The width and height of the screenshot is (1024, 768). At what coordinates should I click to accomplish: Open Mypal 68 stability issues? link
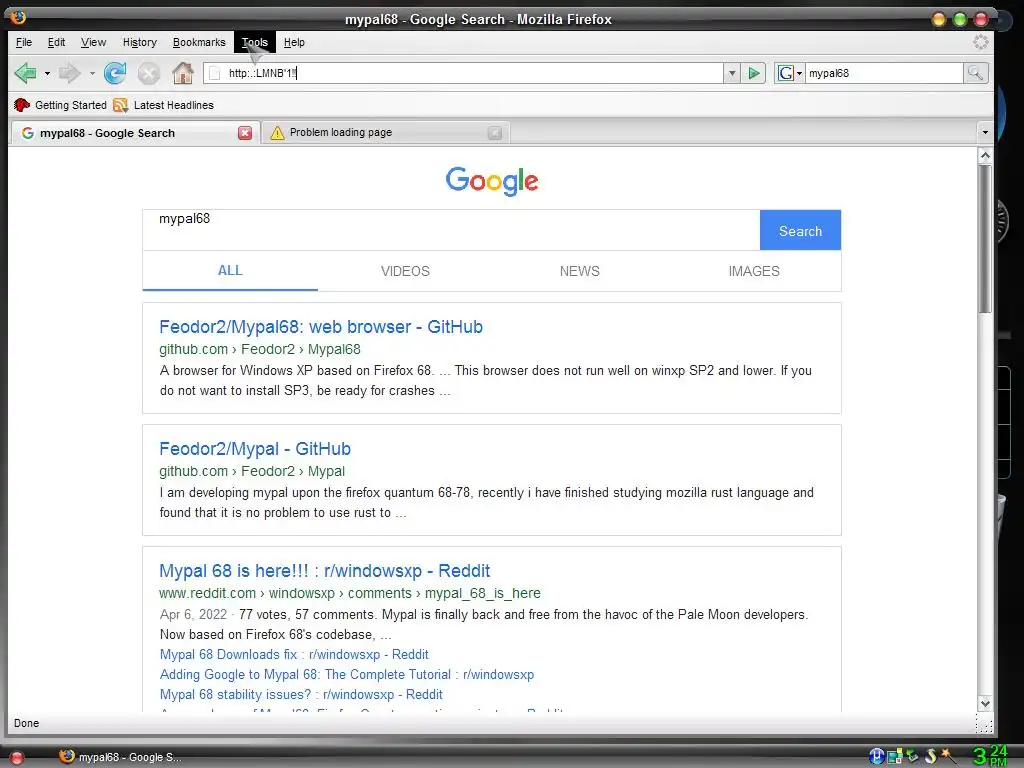301,695
